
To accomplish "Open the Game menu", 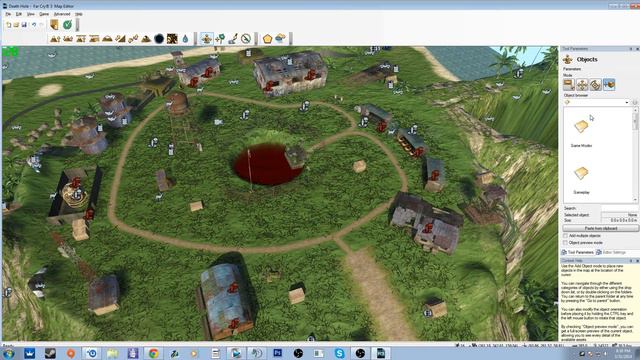I will (44, 14).
